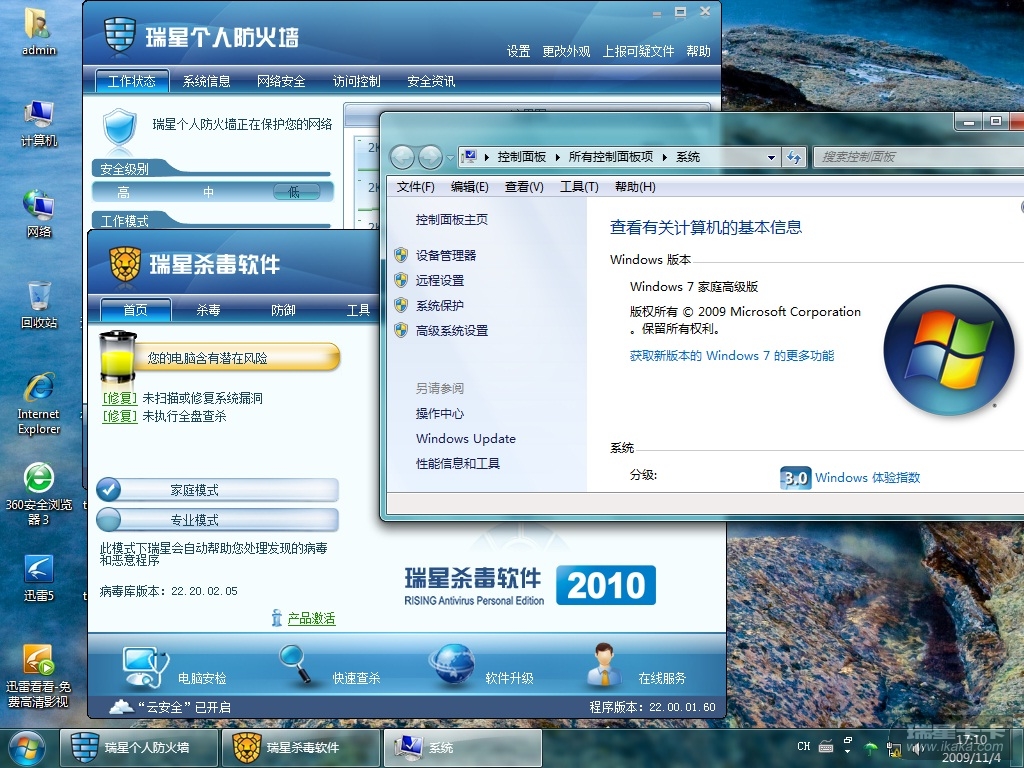Click the 云安全 cloud status icon
The height and width of the screenshot is (768, 1024).
pos(121,707)
